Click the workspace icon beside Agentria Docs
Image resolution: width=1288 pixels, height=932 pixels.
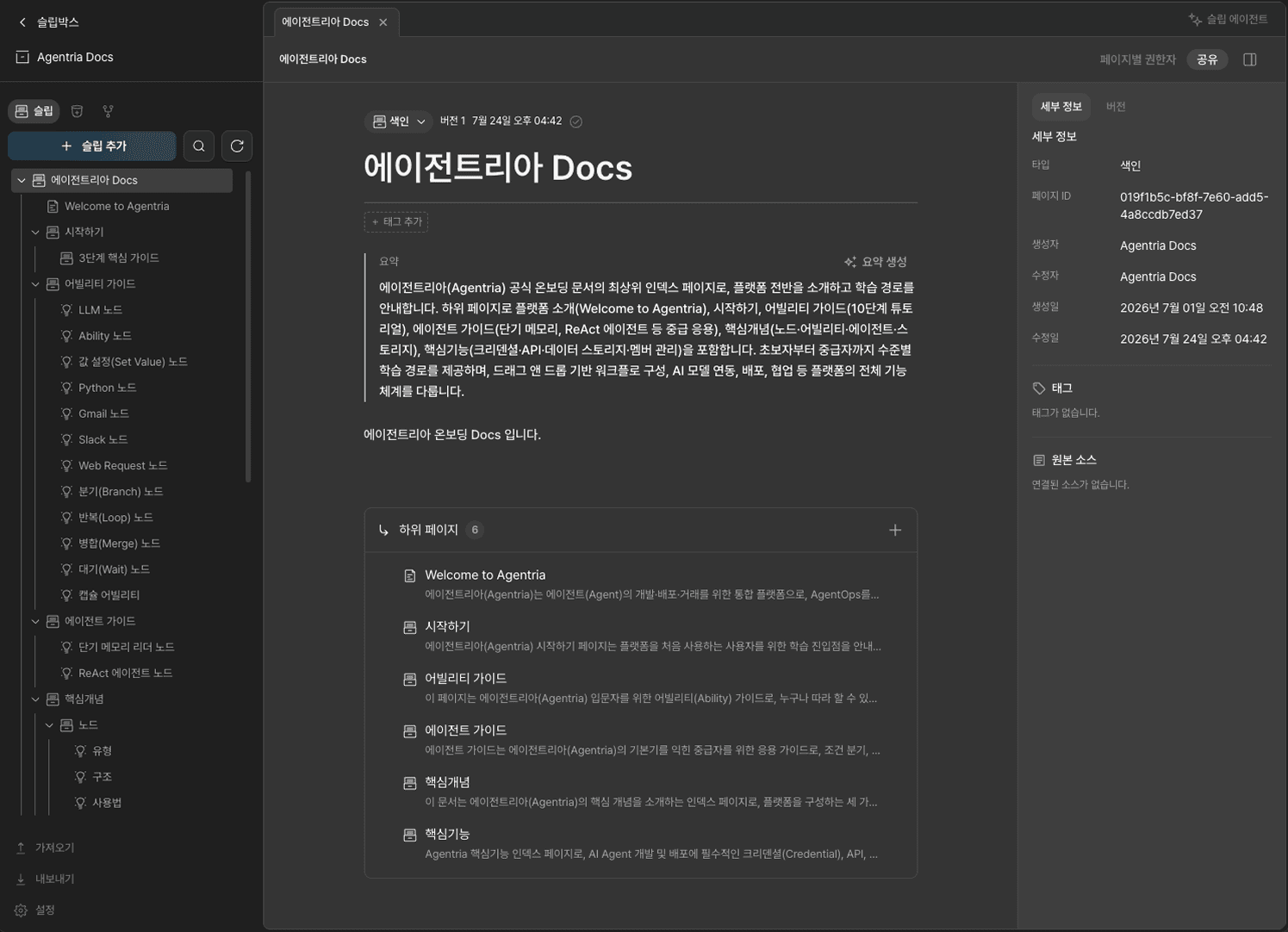(22, 58)
